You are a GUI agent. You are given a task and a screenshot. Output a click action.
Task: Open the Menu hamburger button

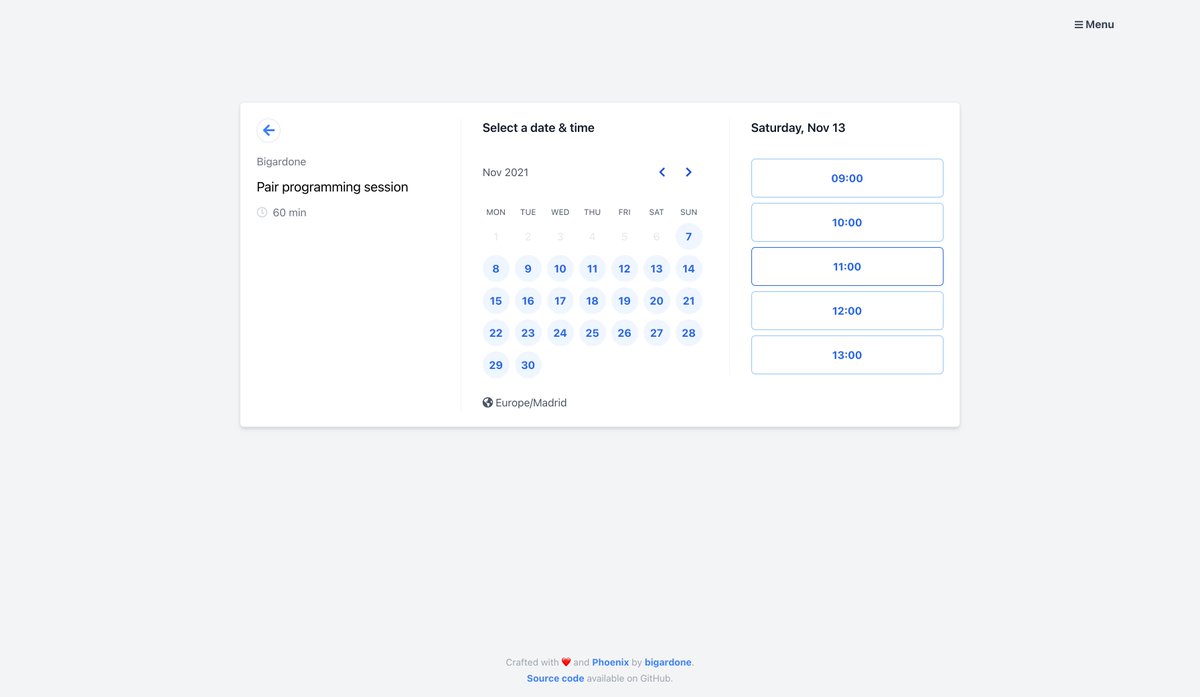(x=1094, y=24)
